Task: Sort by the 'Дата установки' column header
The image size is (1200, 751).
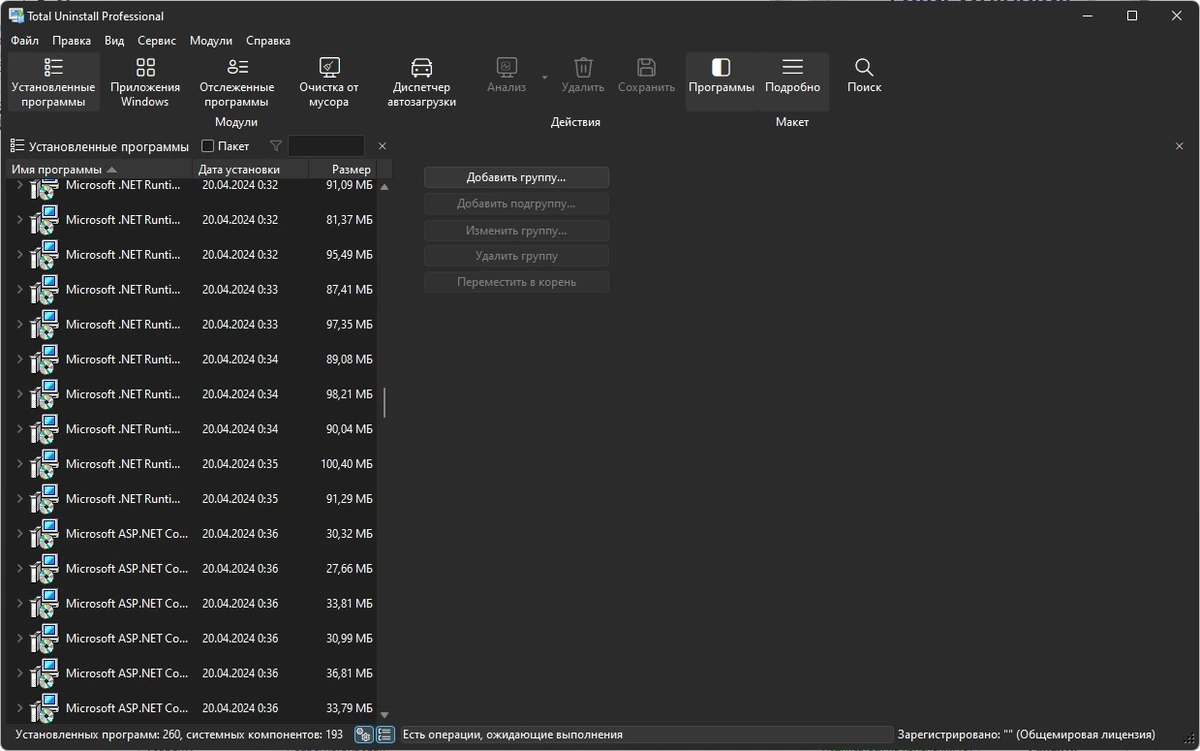Action: [249, 169]
